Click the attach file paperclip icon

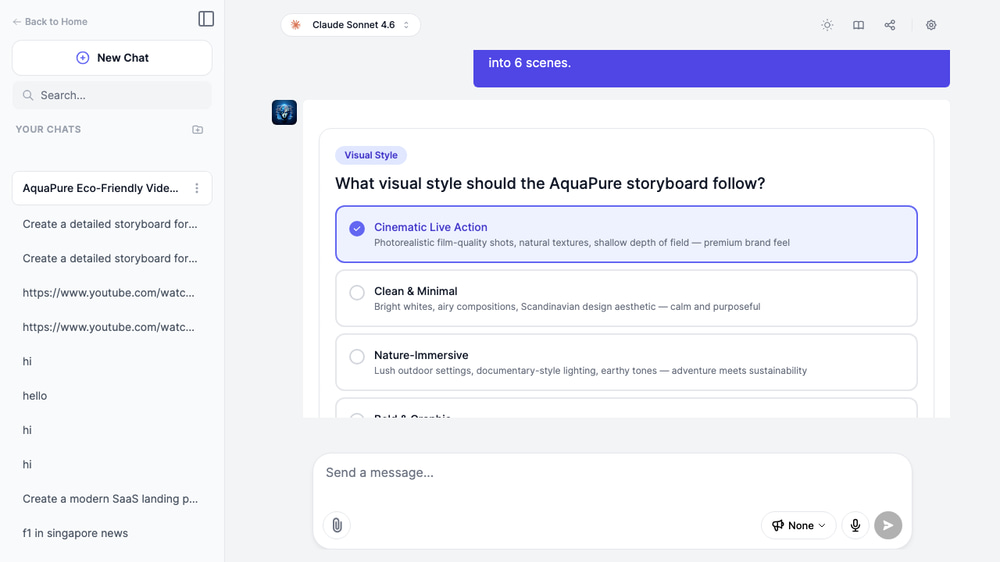[337, 525]
